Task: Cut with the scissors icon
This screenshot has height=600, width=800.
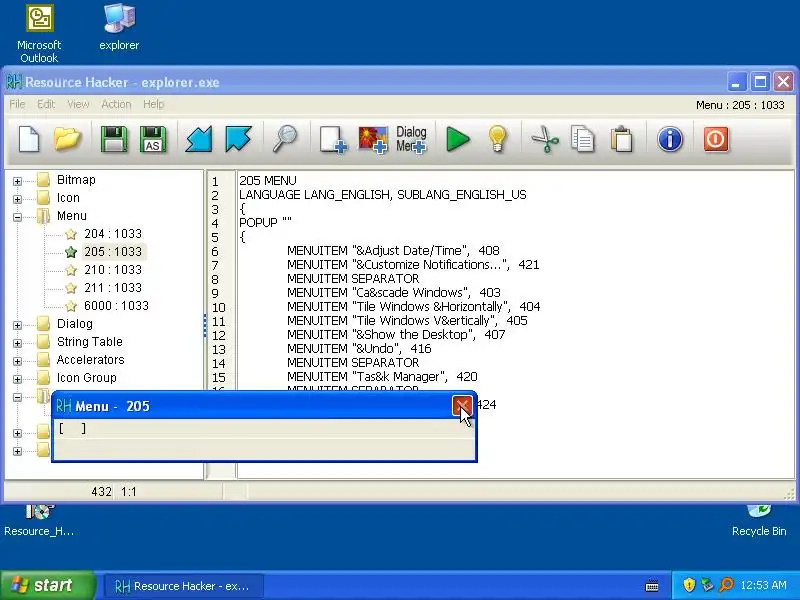Action: point(544,139)
